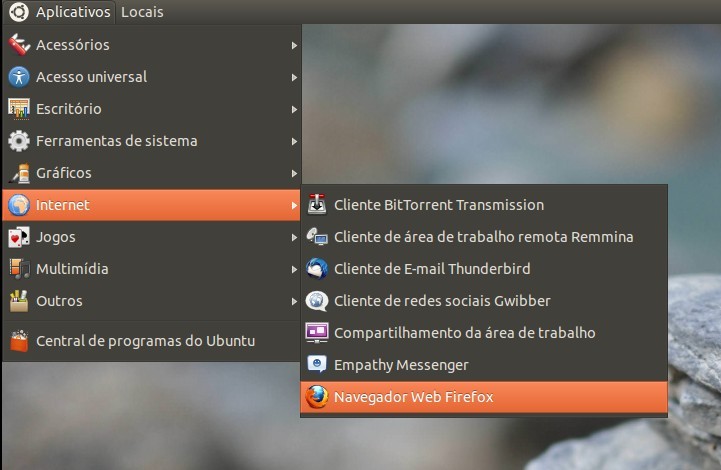The height and width of the screenshot is (470, 721).
Task: Select the Gráficos menu category
Action: coord(64,173)
